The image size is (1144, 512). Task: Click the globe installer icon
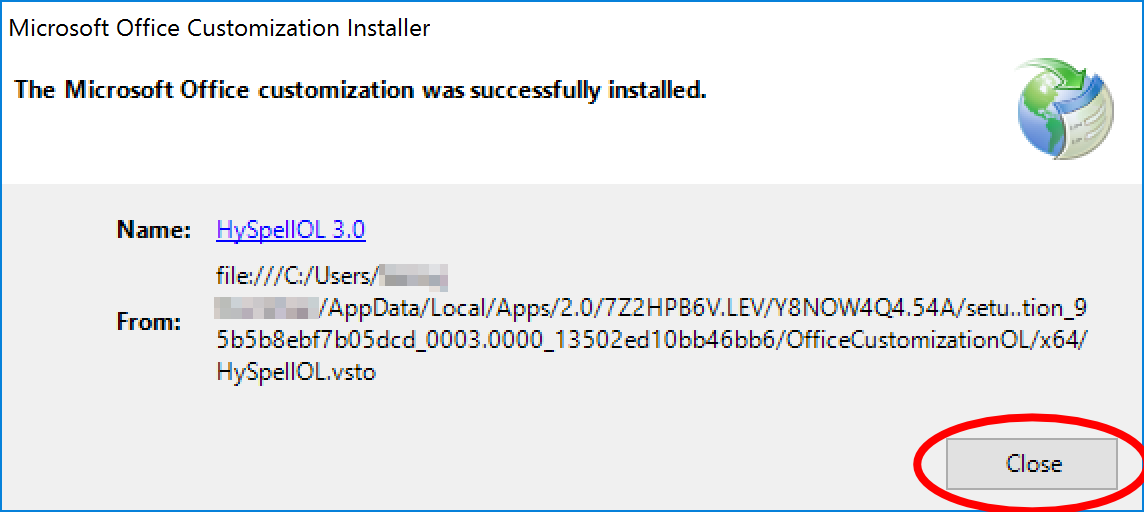click(x=1065, y=110)
